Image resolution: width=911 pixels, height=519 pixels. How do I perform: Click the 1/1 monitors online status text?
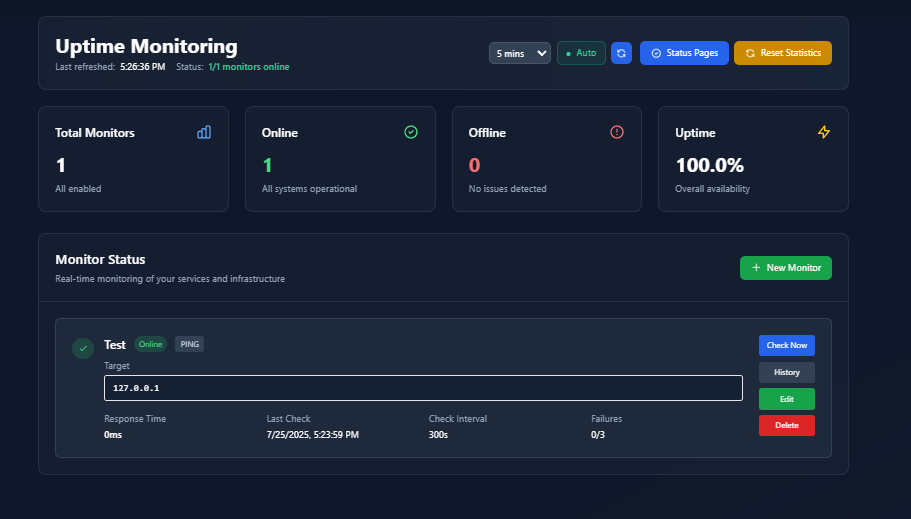coord(248,67)
